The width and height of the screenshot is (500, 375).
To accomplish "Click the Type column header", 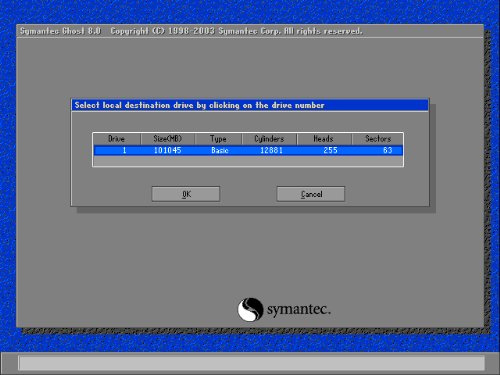I will click(218, 139).
